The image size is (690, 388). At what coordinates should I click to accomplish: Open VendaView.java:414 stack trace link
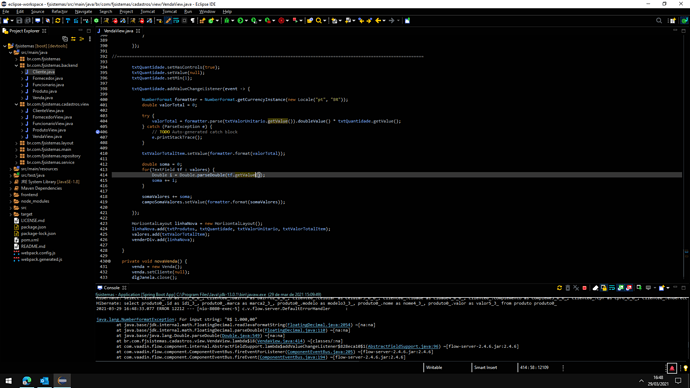280,341
